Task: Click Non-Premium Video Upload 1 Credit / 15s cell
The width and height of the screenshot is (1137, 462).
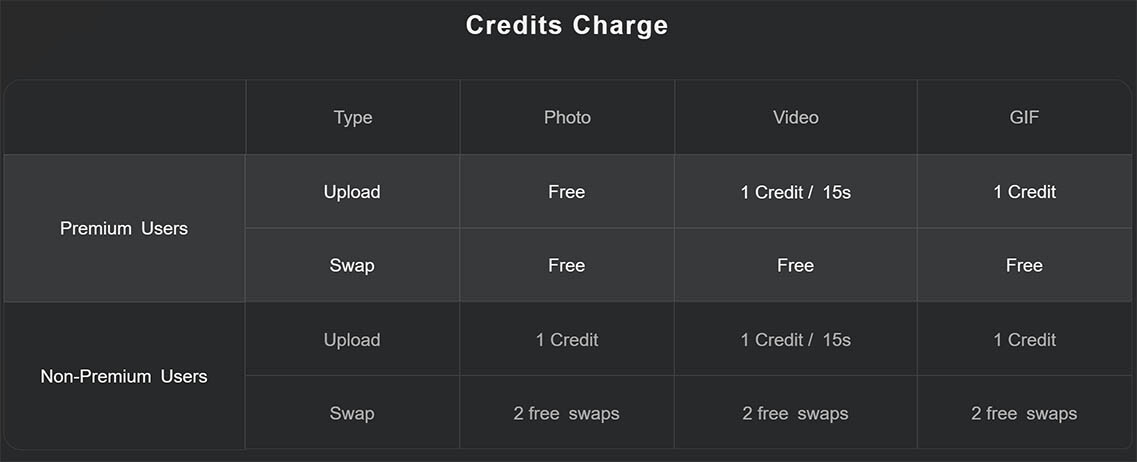Action: [x=795, y=340]
